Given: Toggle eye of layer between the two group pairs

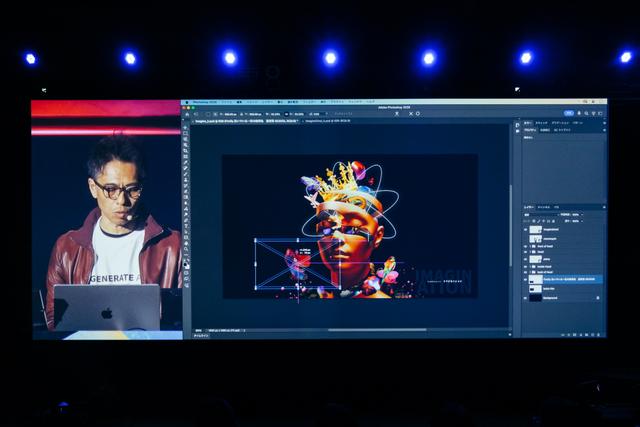Looking at the screenshot, I should click(526, 259).
